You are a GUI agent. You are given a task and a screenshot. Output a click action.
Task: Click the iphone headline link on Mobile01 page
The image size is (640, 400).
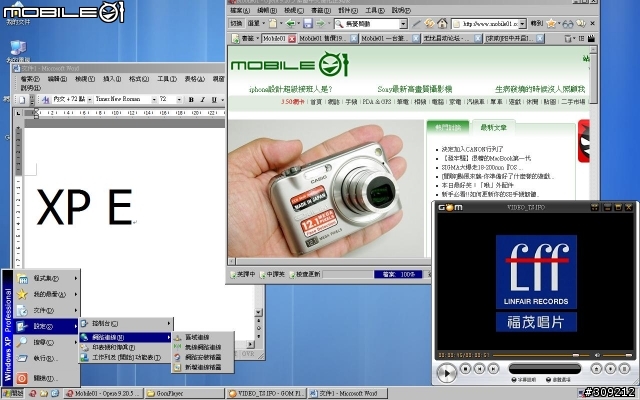click(291, 89)
